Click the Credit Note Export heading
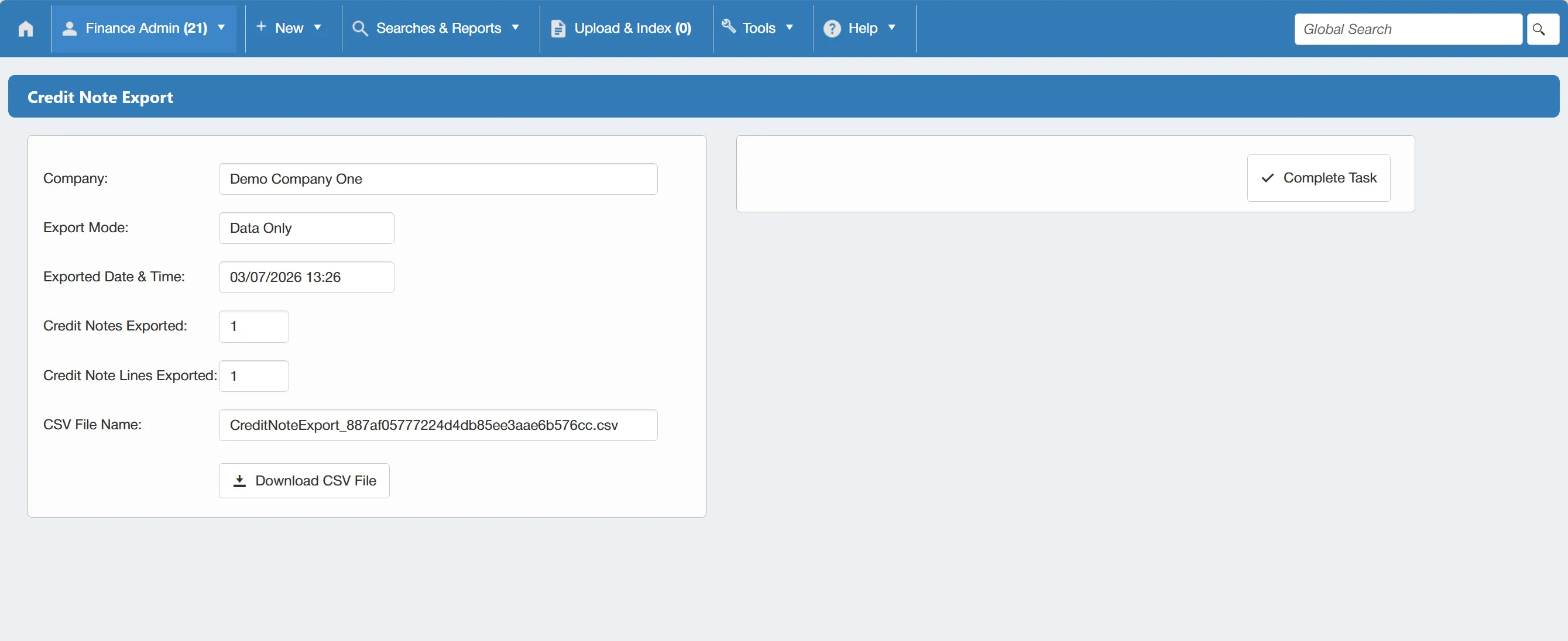Screen dimensions: 1568x641 tap(101, 97)
